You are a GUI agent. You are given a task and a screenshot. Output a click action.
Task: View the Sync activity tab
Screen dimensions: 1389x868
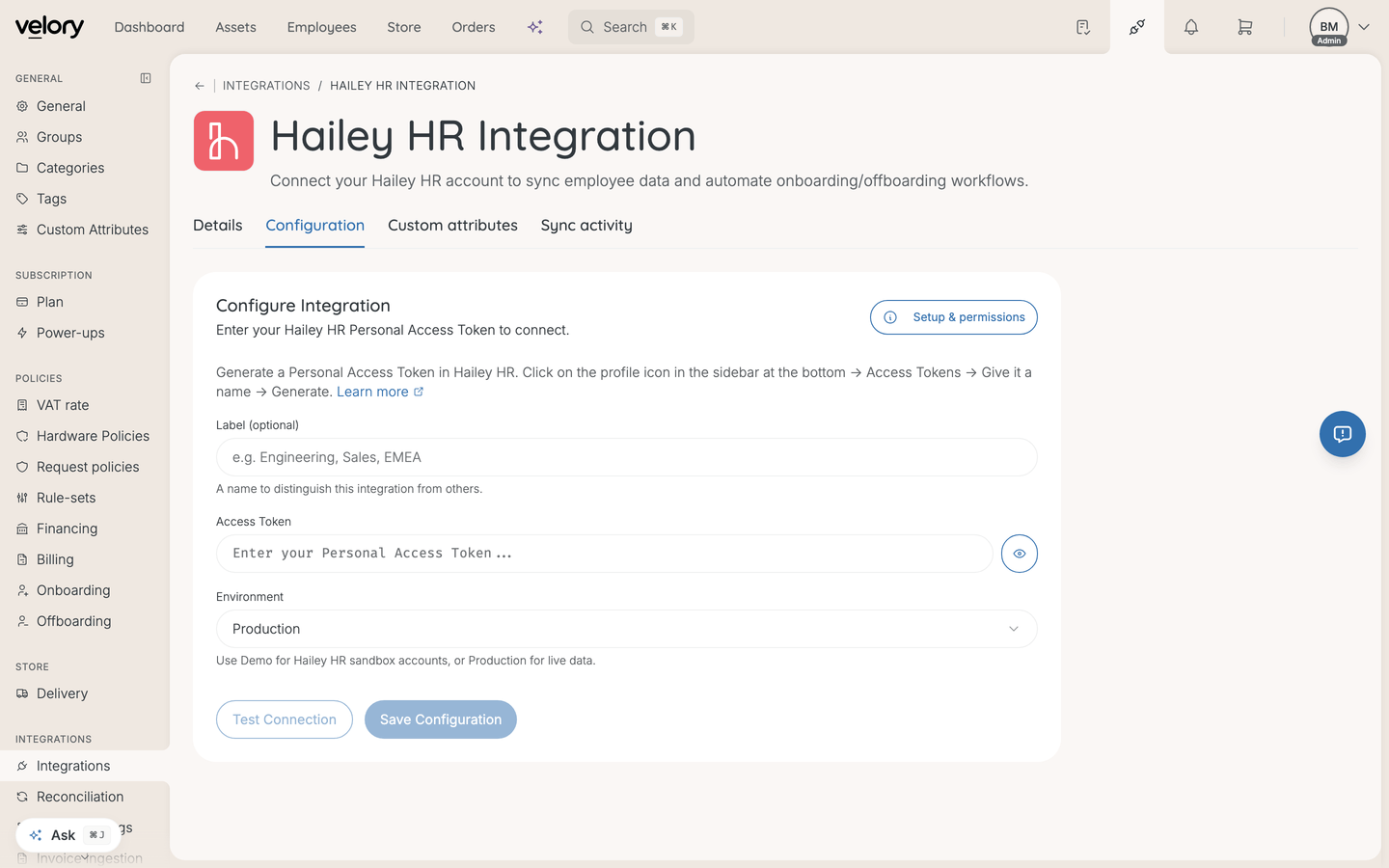coord(586,226)
